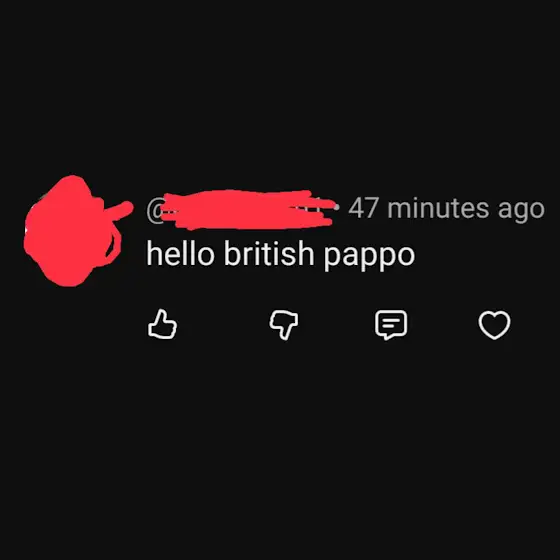
Task: Tap the outlined heart icon
Action: [x=495, y=325]
